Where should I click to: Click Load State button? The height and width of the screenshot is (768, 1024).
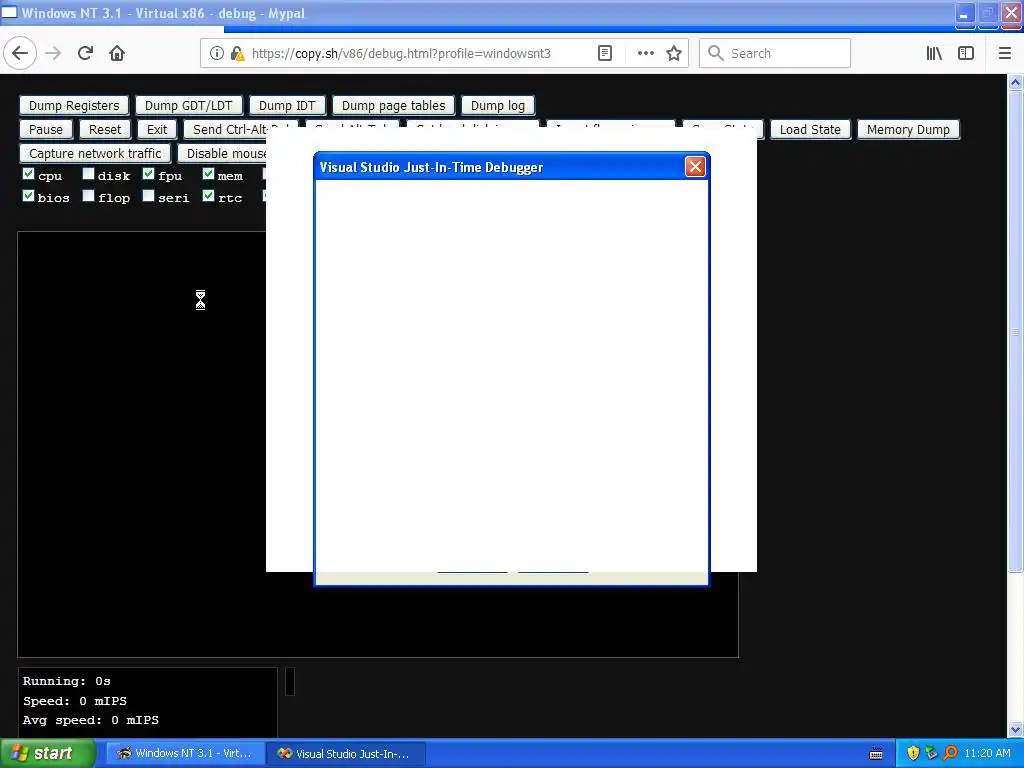click(x=810, y=130)
